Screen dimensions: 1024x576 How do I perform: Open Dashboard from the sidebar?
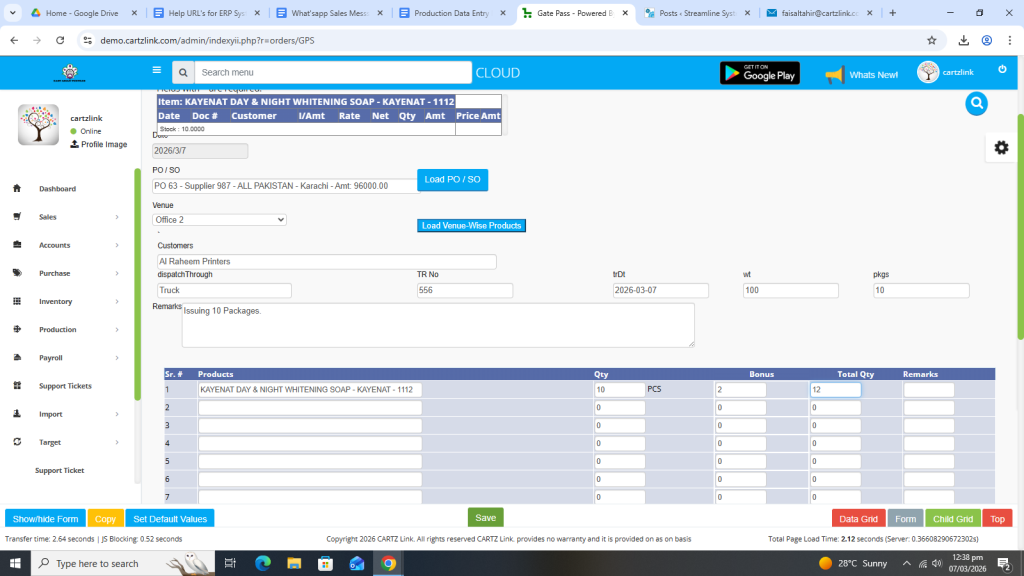(57, 189)
